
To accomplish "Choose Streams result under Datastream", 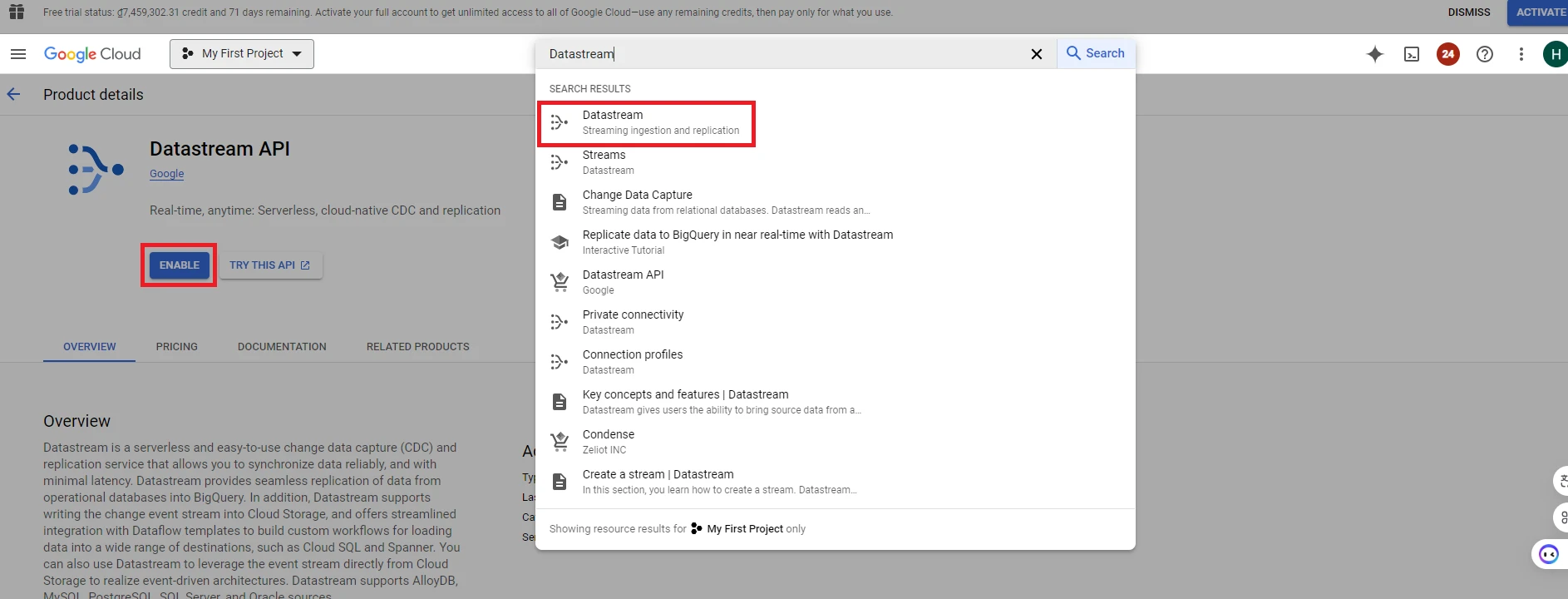I will [604, 162].
